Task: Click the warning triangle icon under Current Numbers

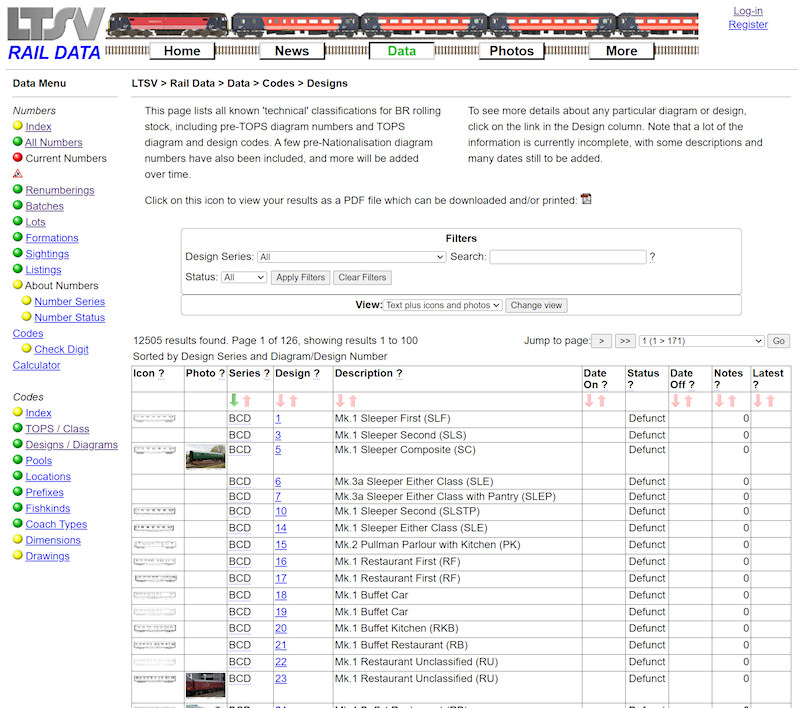Action: [17, 172]
